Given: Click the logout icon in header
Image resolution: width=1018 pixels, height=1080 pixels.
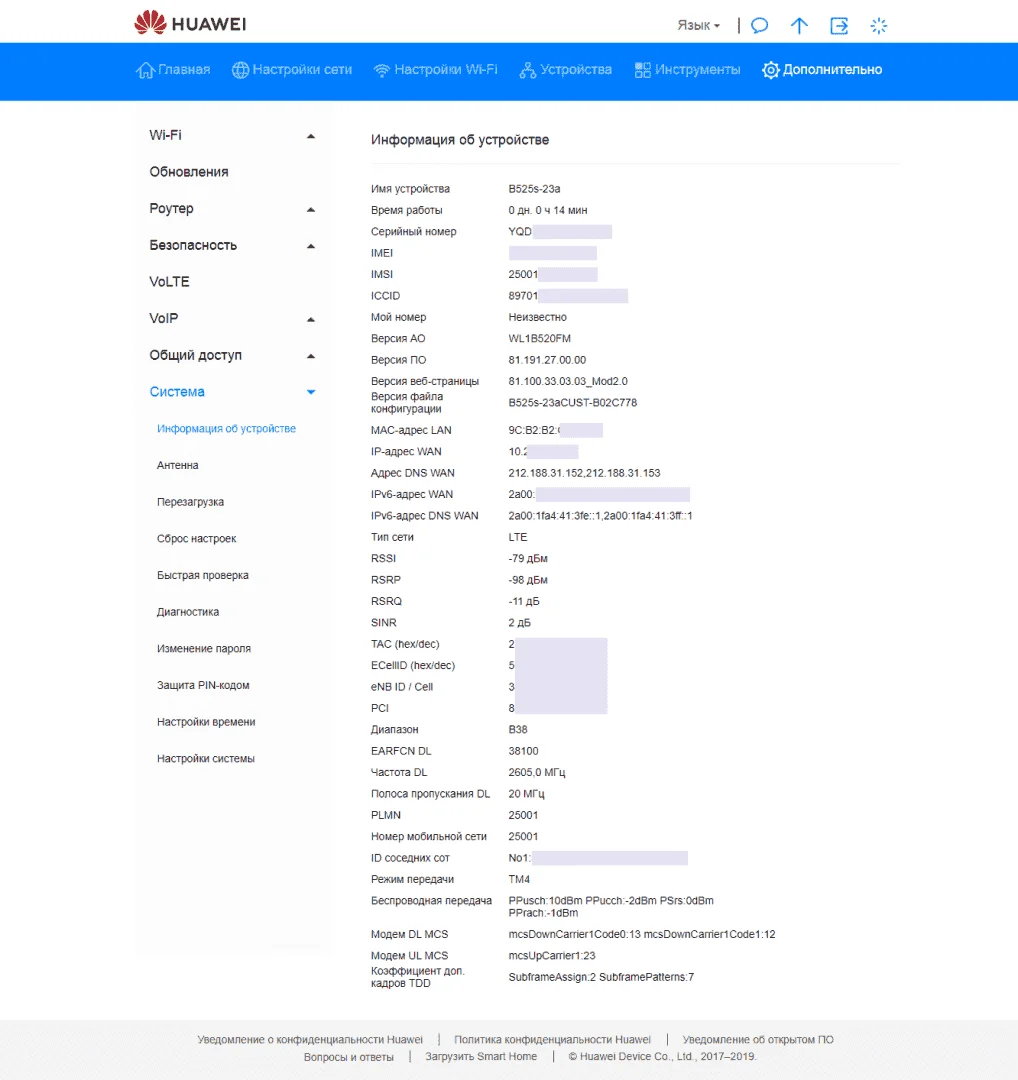Looking at the screenshot, I should tap(839, 26).
